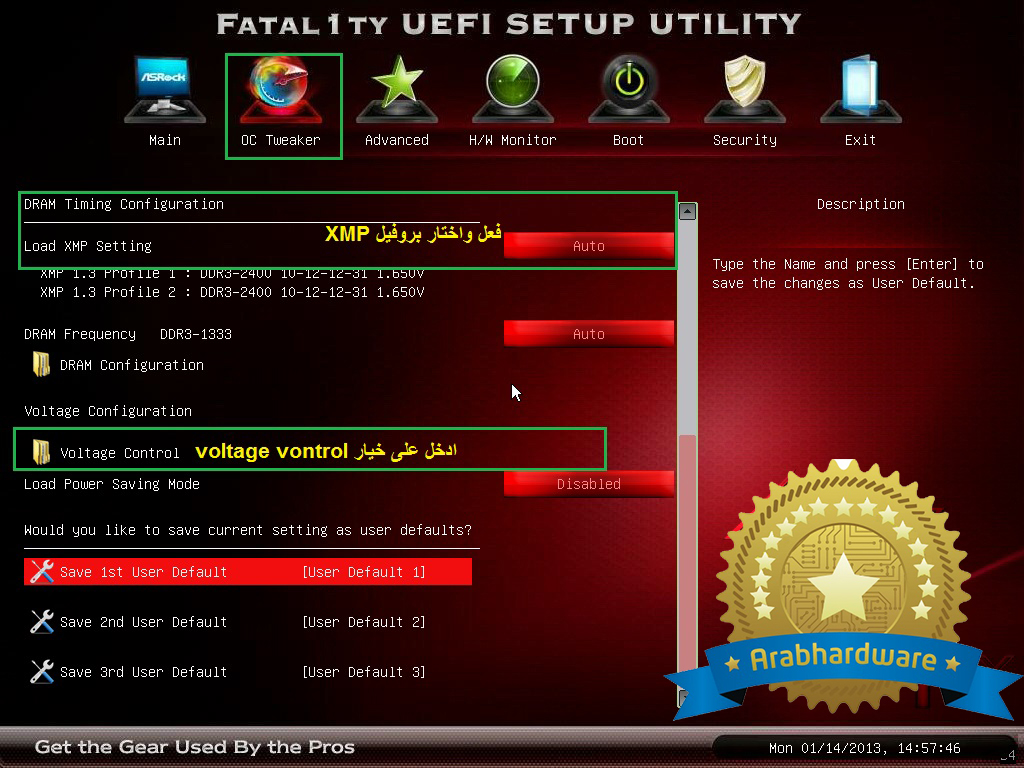The image size is (1024, 768).
Task: Open the Security shield icon
Action: [x=744, y=89]
